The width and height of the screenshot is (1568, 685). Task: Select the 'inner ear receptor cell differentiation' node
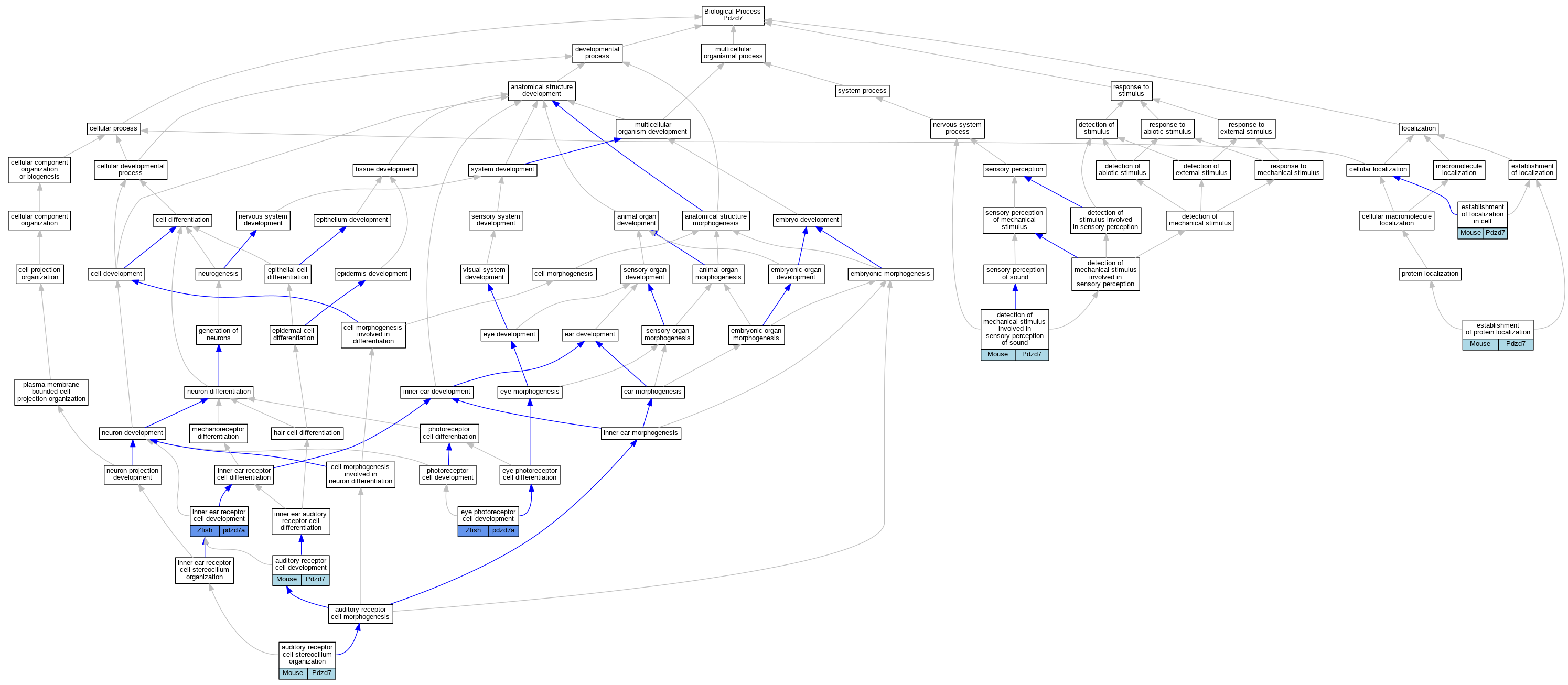pos(244,474)
